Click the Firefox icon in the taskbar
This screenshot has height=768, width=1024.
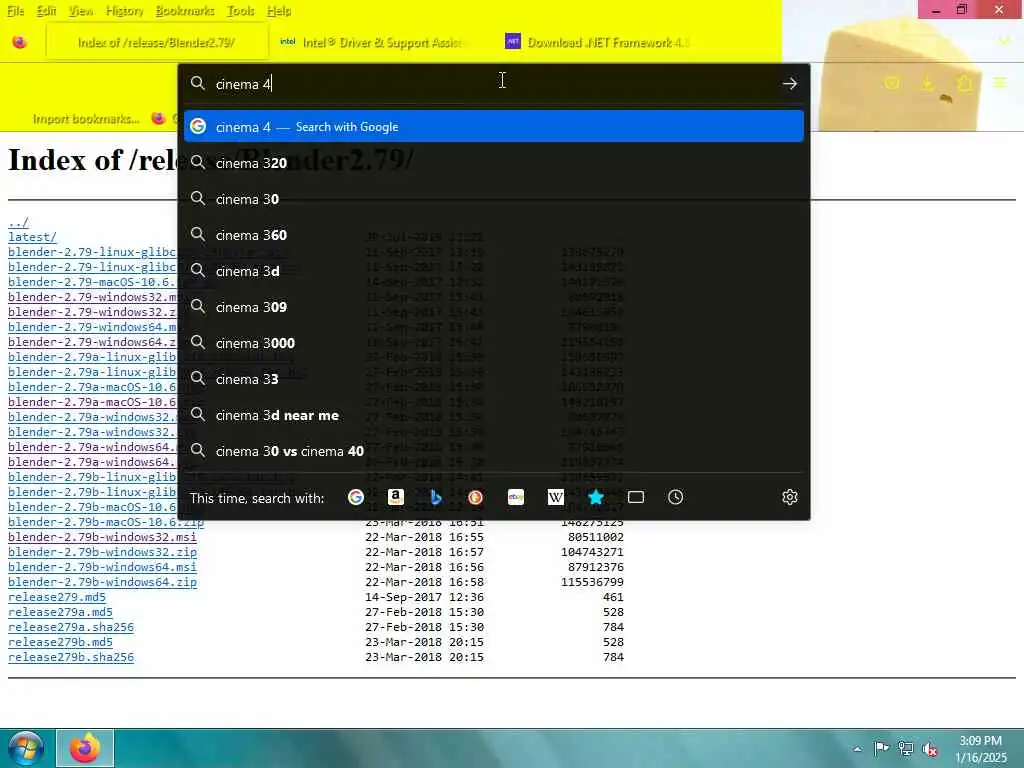[85, 748]
